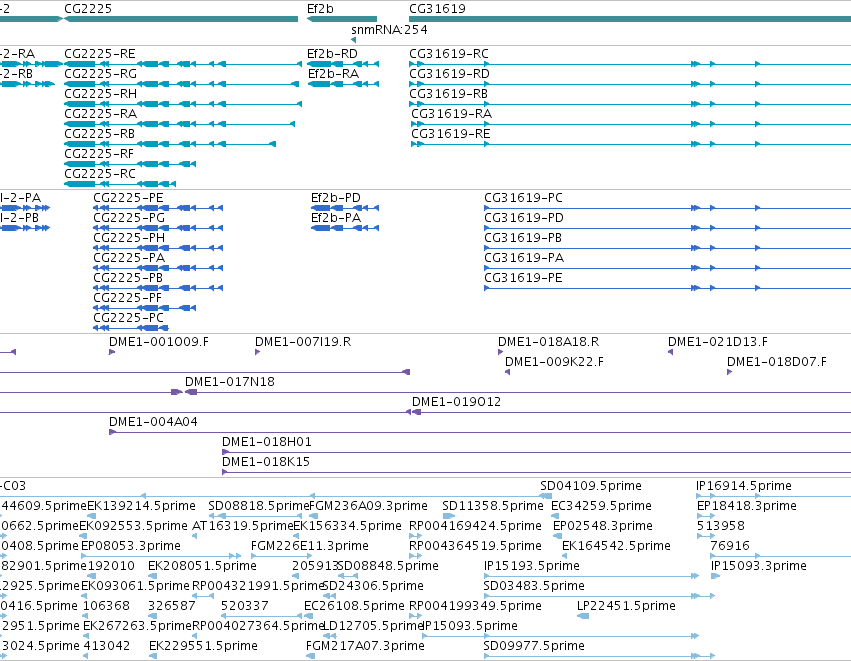
Task: Click EST IP16914.5prime label
Action: 744,487
